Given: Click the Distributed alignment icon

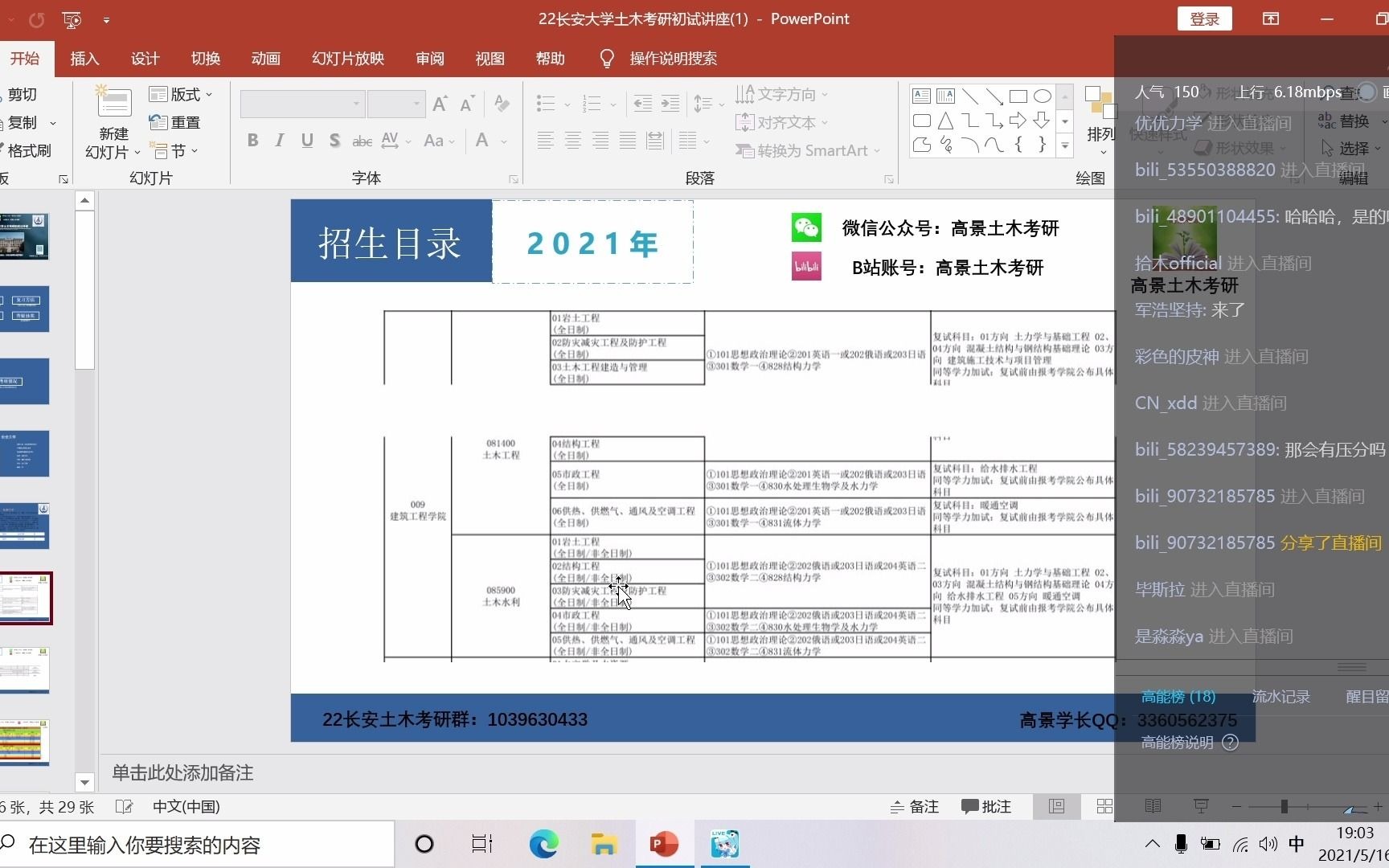Looking at the screenshot, I should pos(655,141).
